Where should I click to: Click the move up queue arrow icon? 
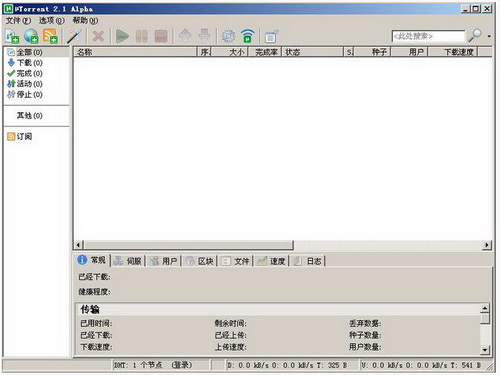coord(185,35)
